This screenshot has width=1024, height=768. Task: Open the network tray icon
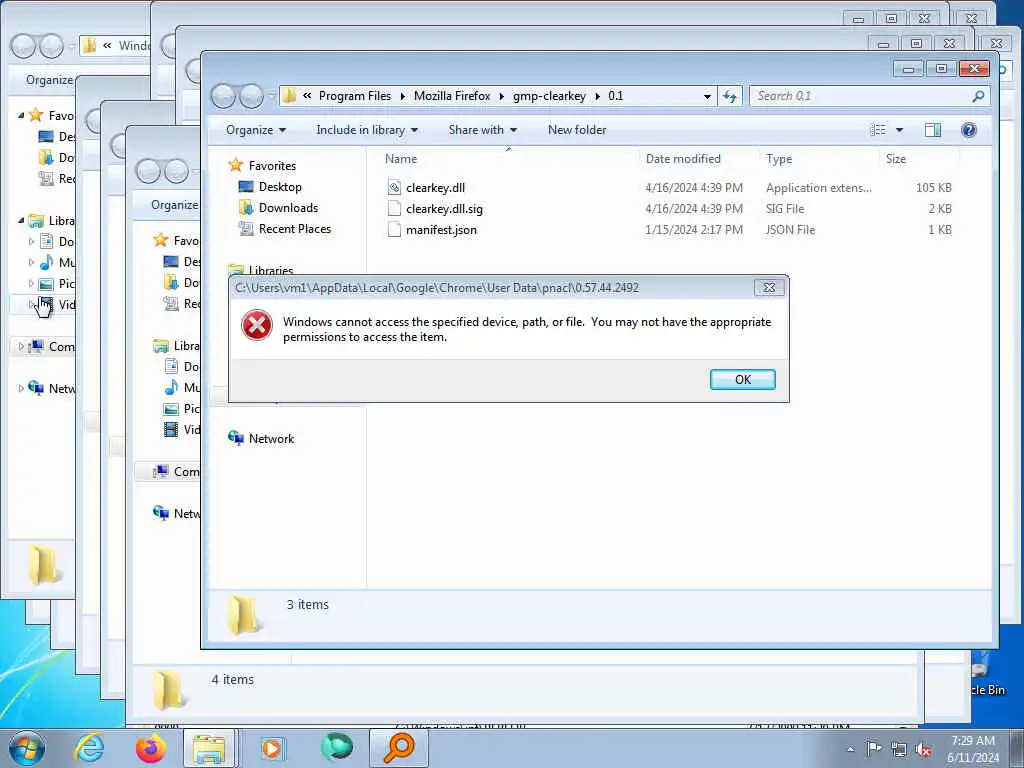tap(899, 750)
